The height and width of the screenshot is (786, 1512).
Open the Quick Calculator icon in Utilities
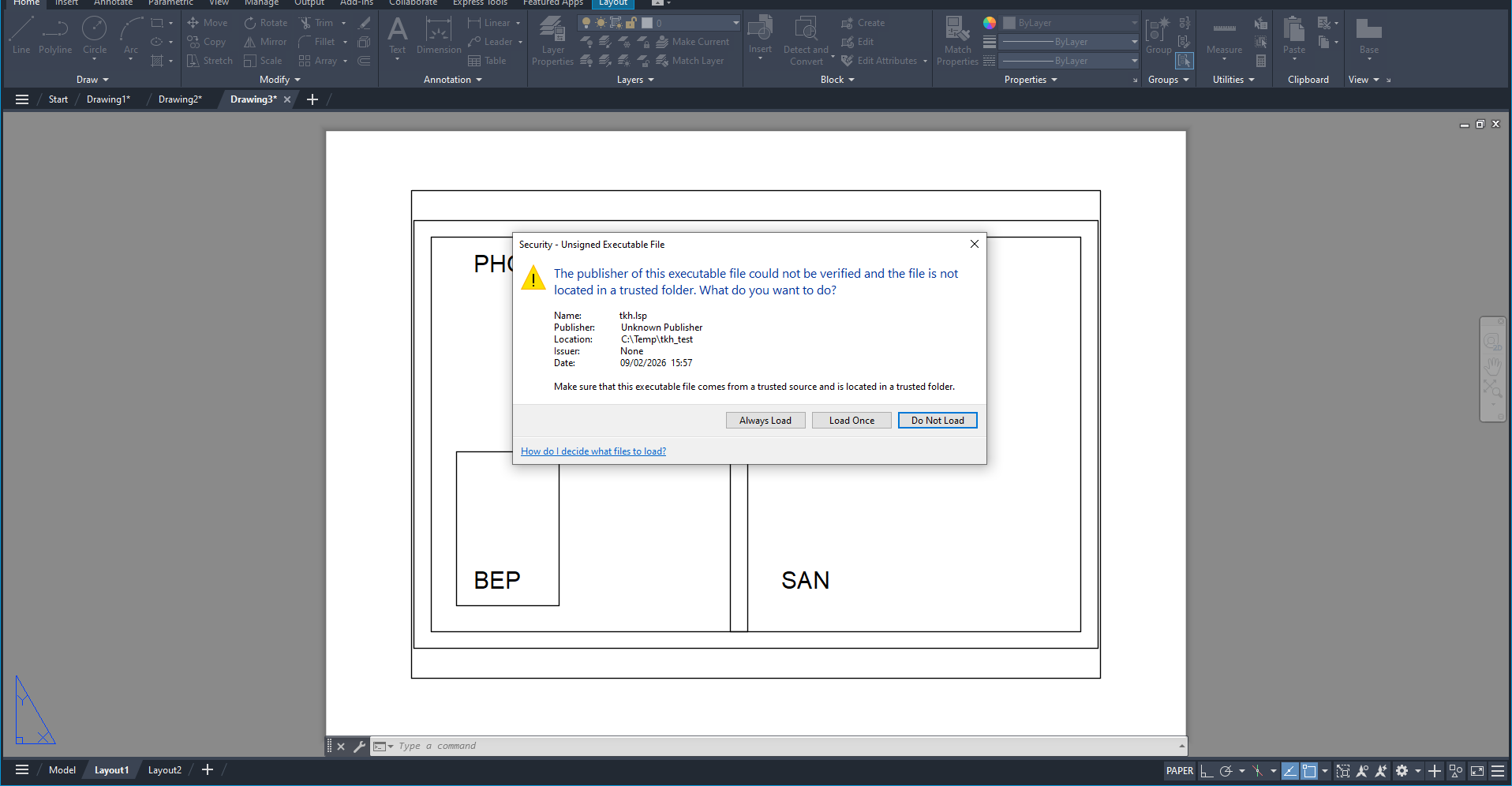tap(1261, 61)
